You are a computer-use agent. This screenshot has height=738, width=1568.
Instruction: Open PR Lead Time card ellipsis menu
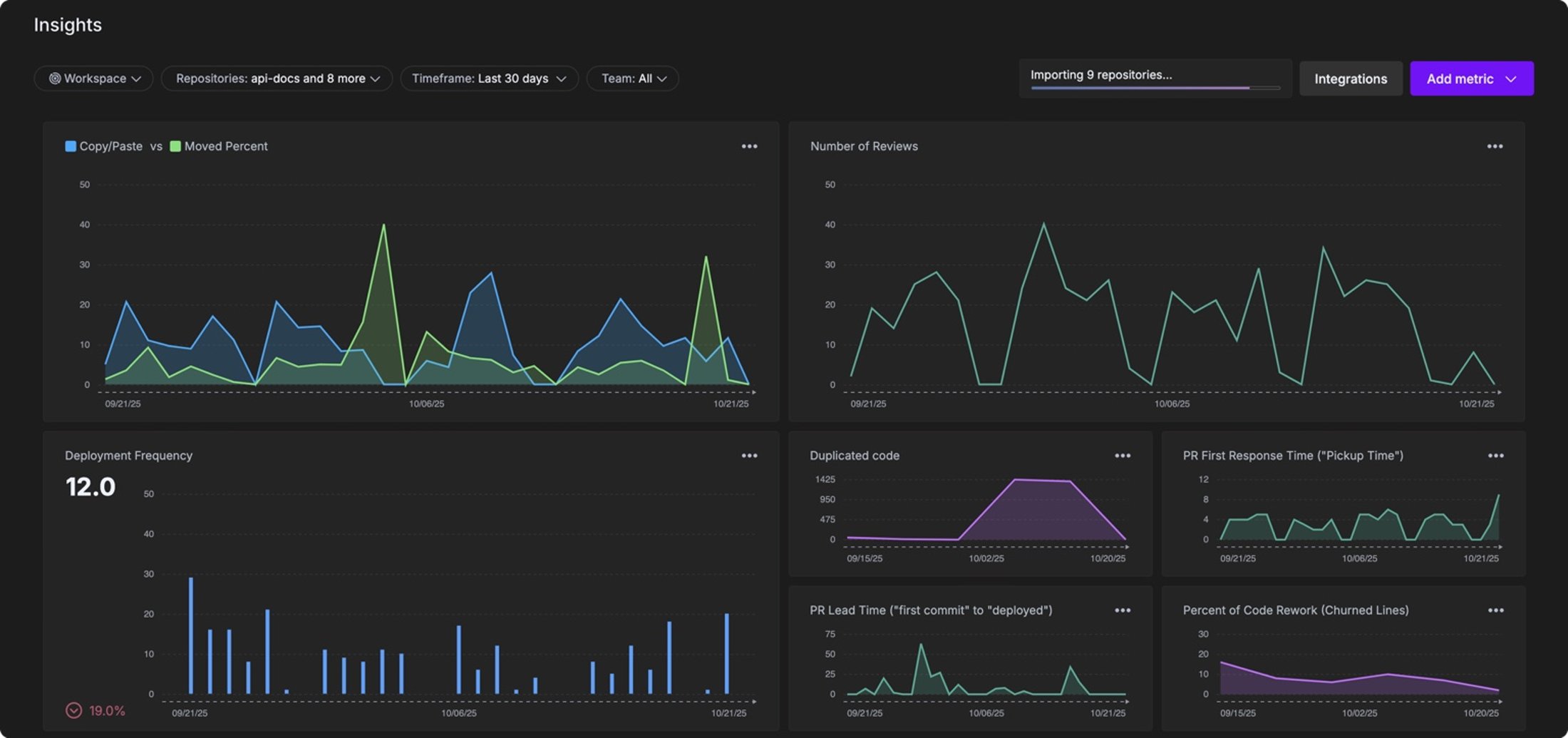(1123, 610)
